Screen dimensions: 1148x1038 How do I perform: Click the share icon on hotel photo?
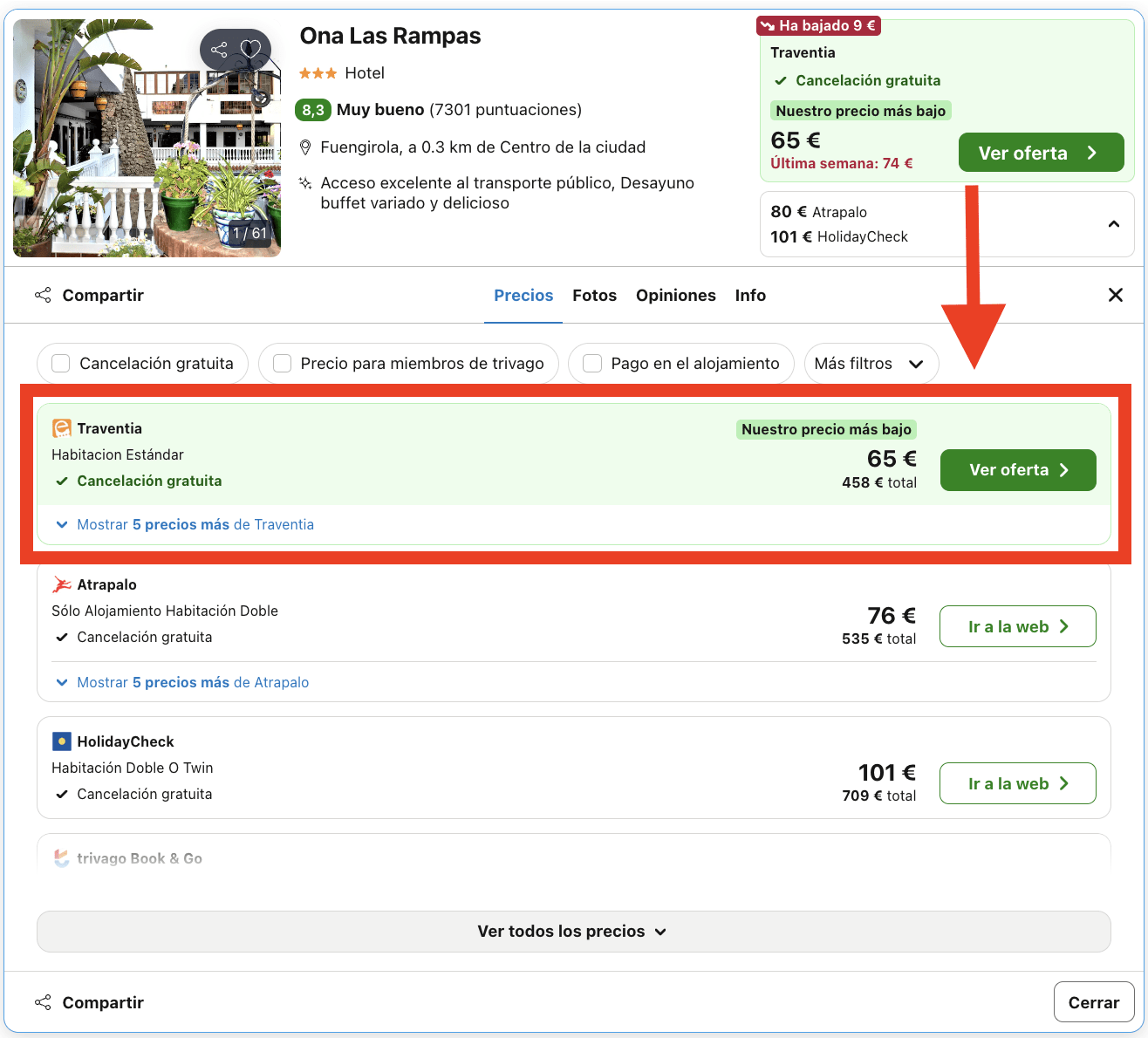click(x=219, y=50)
